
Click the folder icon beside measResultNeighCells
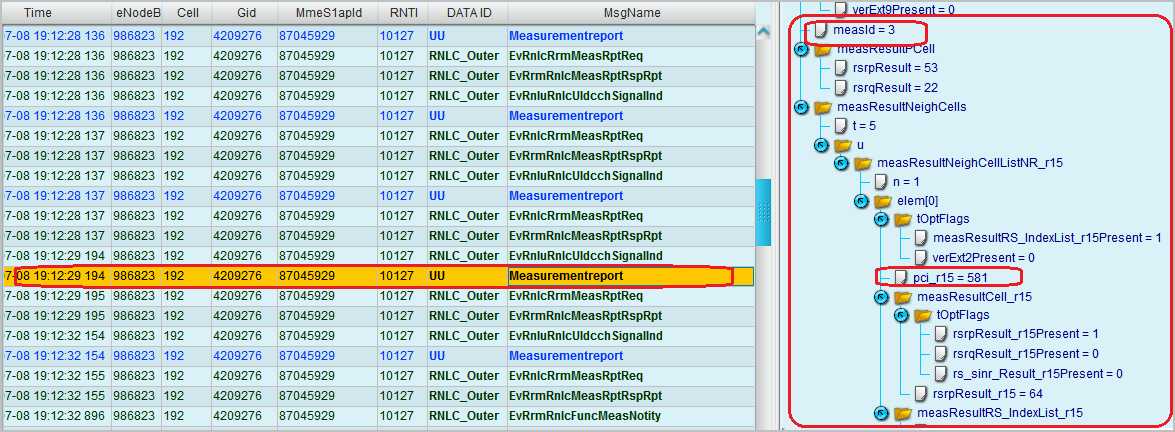point(822,107)
